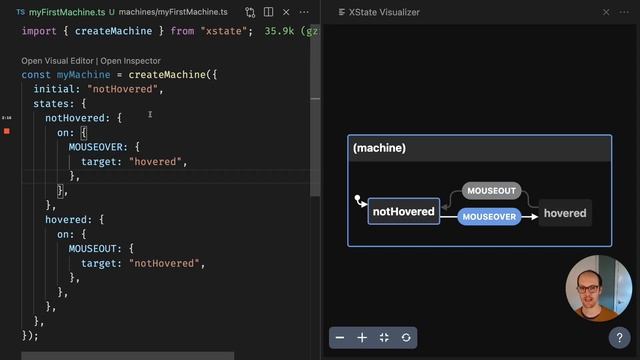640x360 pixels.
Task: Place cursor on myMachine variable name
Action: (83, 75)
